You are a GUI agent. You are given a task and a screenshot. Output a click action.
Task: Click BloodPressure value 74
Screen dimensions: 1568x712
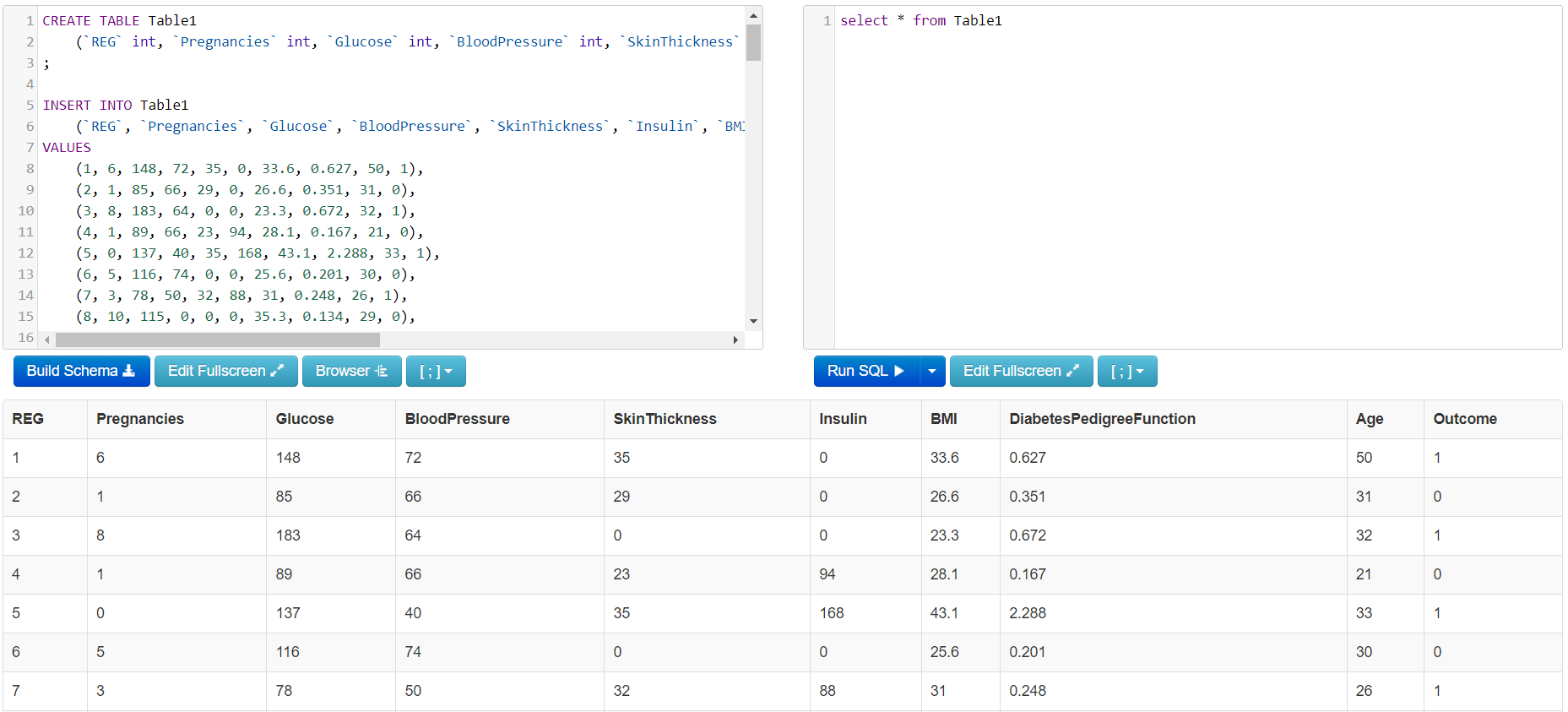[413, 652]
